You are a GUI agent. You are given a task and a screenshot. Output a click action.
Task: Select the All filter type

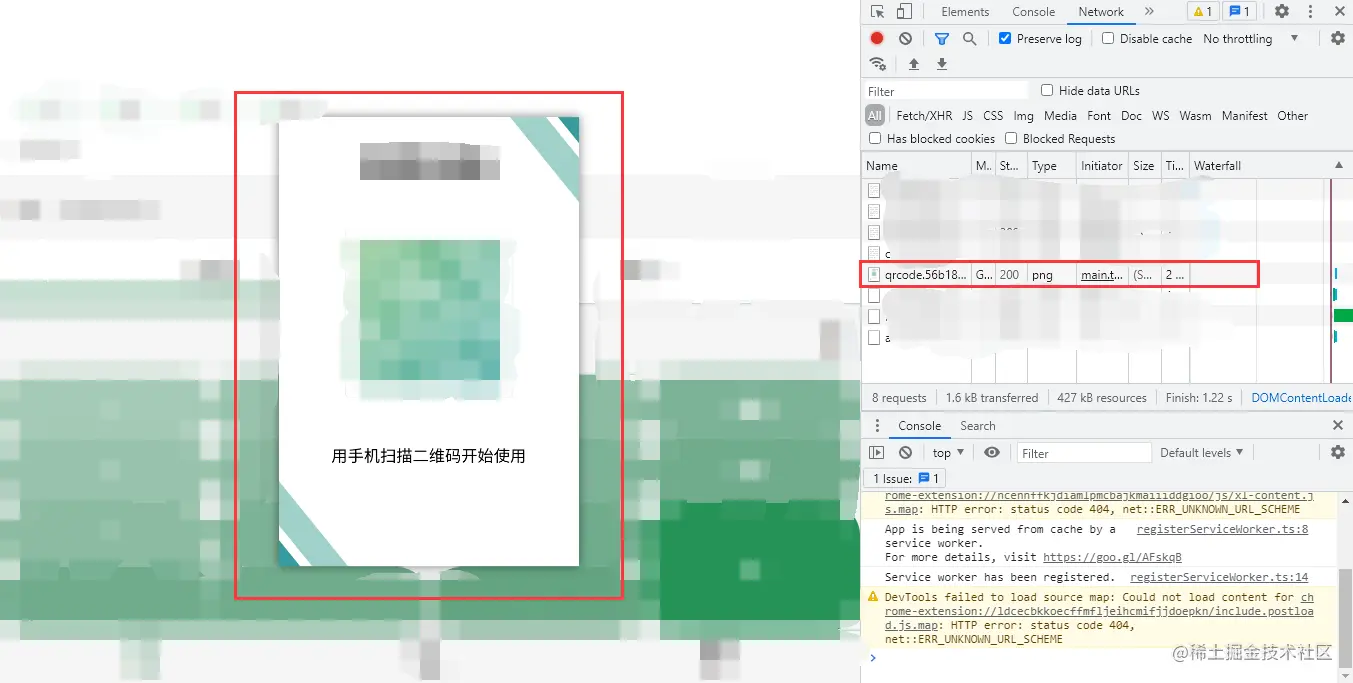pos(875,115)
